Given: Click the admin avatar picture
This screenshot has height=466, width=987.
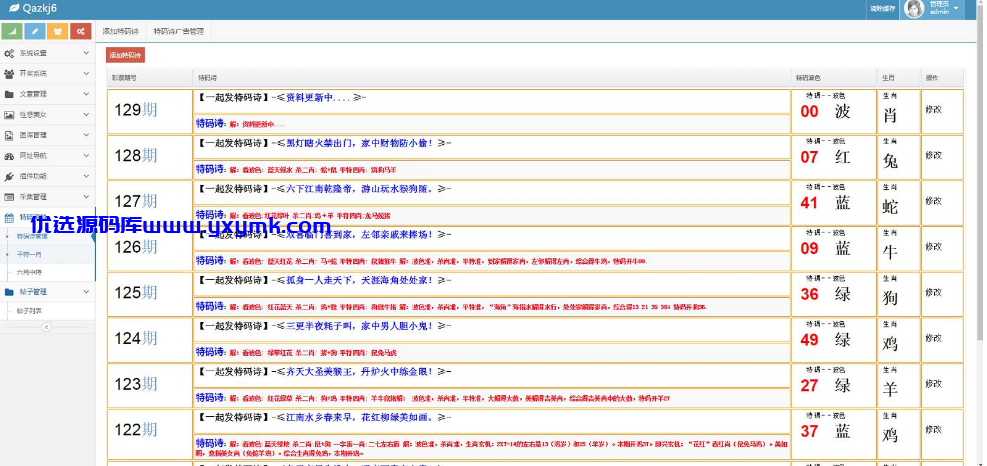Looking at the screenshot, I should (x=915, y=9).
